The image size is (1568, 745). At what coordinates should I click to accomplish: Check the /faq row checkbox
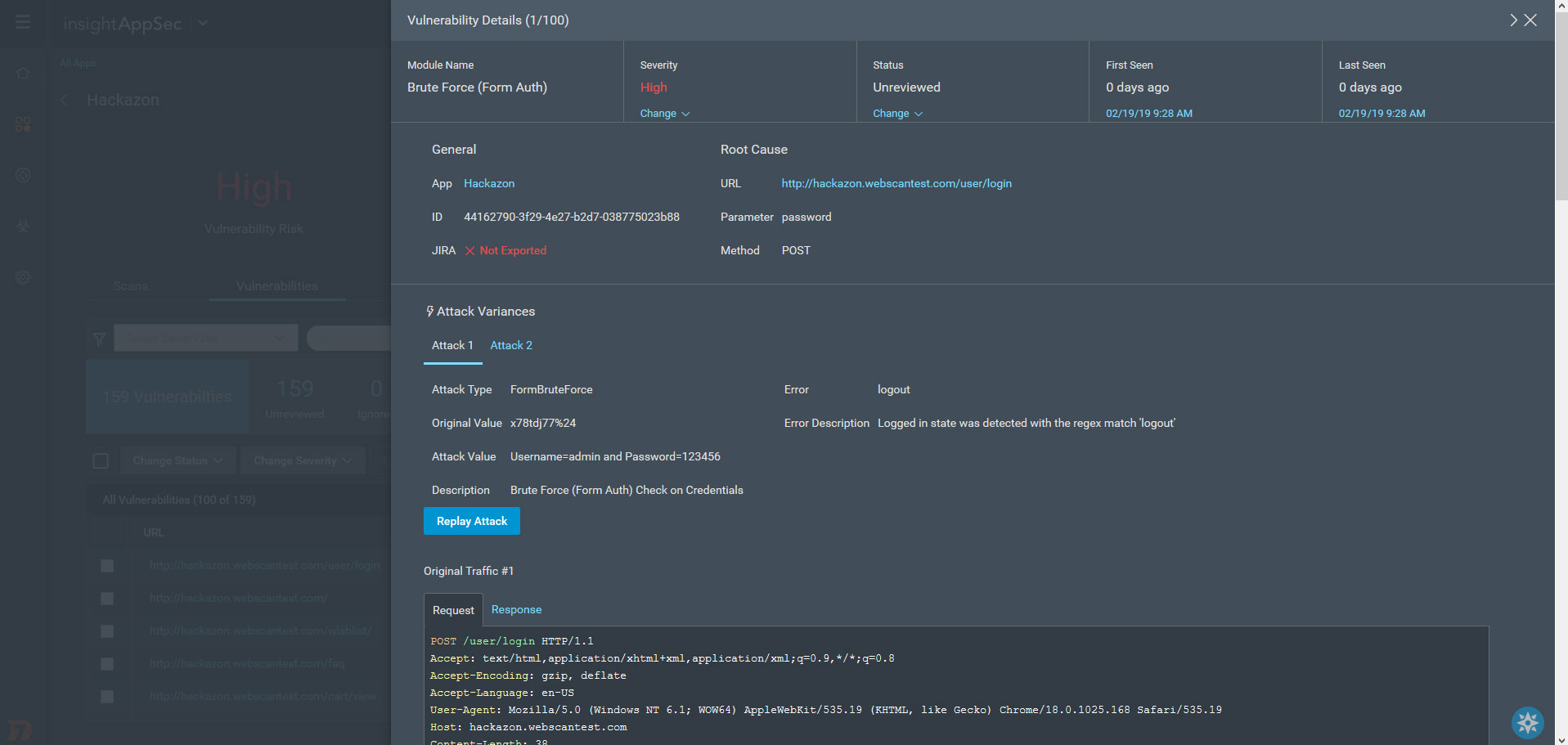[x=107, y=664]
